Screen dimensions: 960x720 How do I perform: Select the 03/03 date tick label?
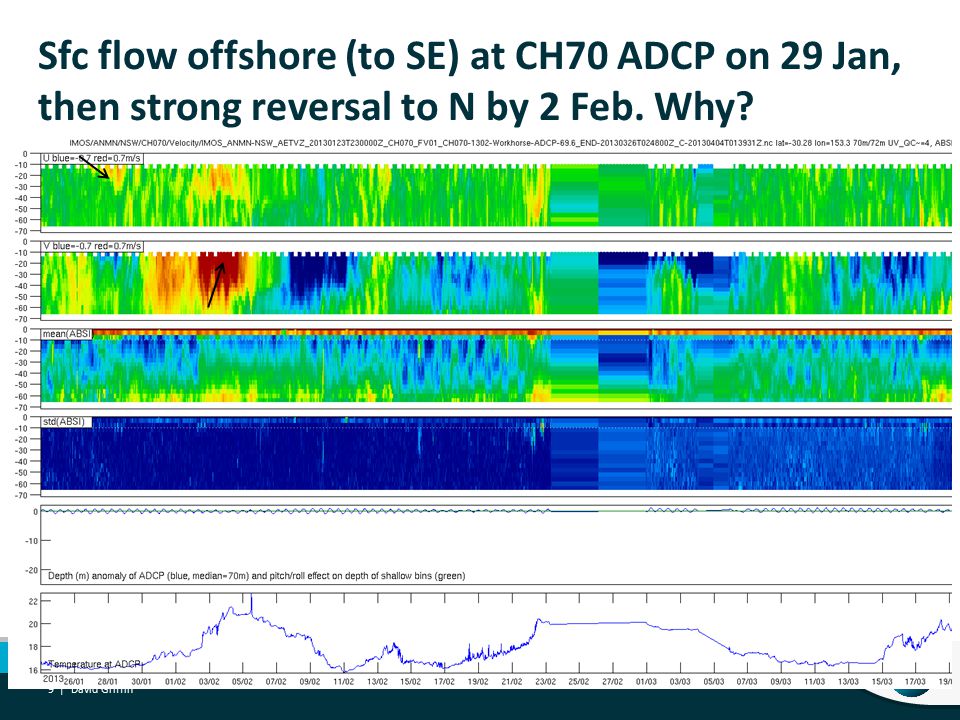pos(680,681)
